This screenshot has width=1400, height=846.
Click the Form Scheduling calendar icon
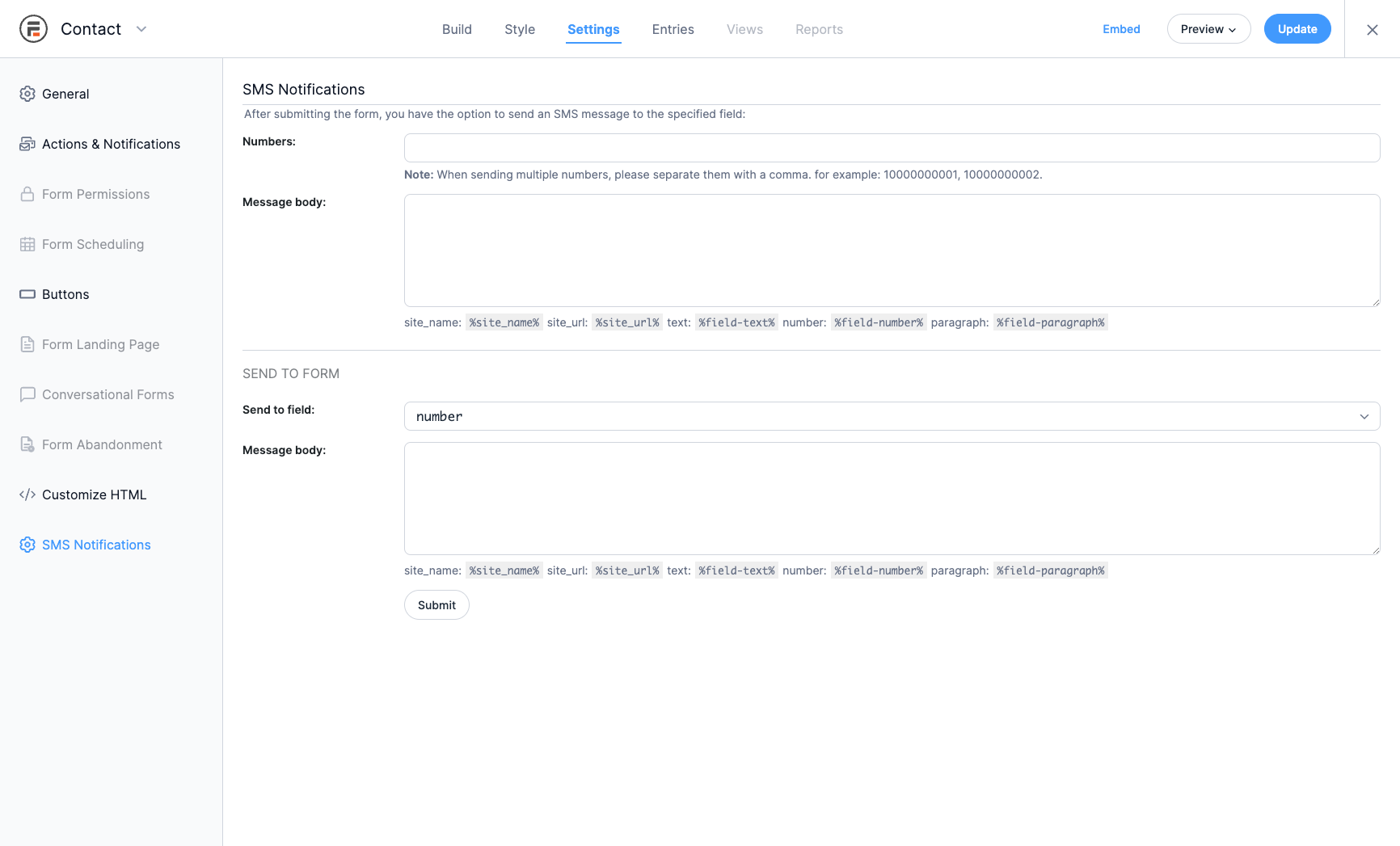pos(27,244)
